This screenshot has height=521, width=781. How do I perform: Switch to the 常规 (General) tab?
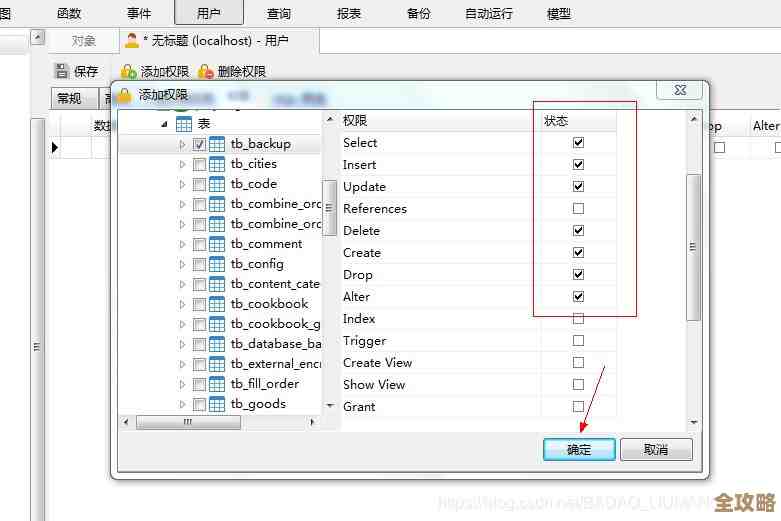(74, 98)
